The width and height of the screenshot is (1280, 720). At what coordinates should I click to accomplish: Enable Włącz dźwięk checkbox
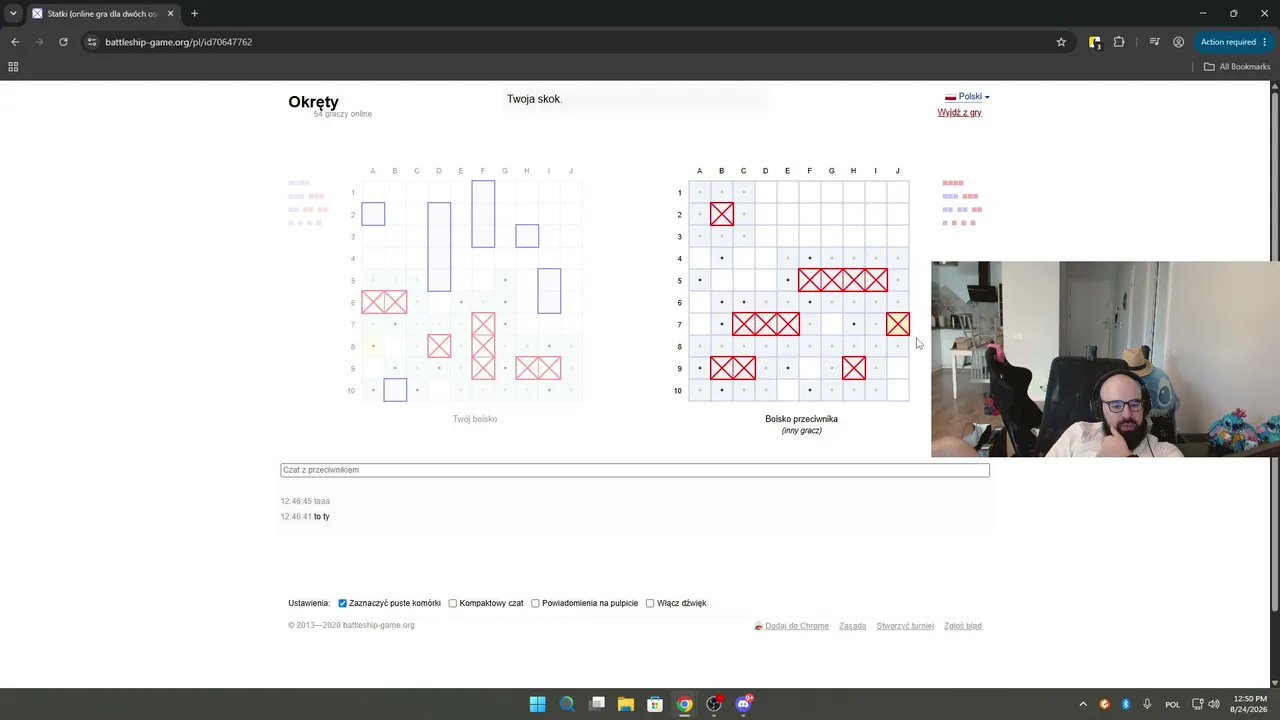[x=650, y=603]
